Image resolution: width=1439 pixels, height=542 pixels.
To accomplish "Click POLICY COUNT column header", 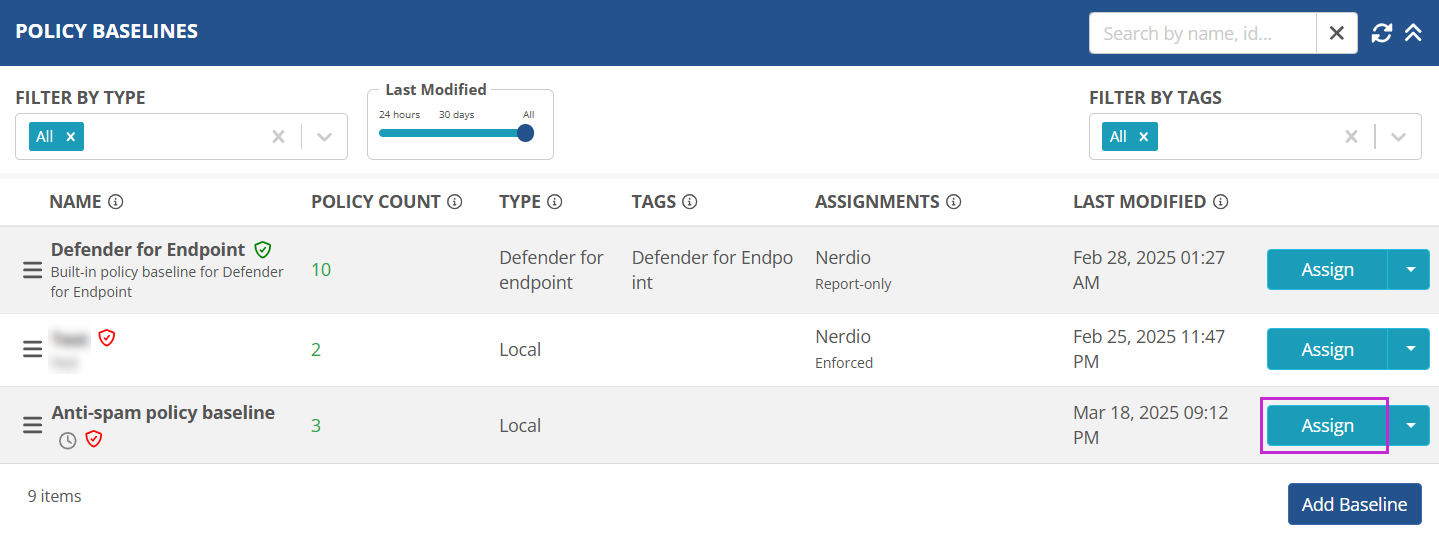I will (x=376, y=202).
